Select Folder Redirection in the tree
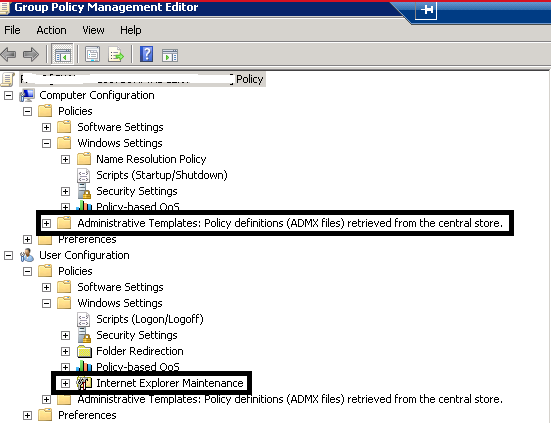Viewport: 551px width, 423px height. tap(140, 351)
